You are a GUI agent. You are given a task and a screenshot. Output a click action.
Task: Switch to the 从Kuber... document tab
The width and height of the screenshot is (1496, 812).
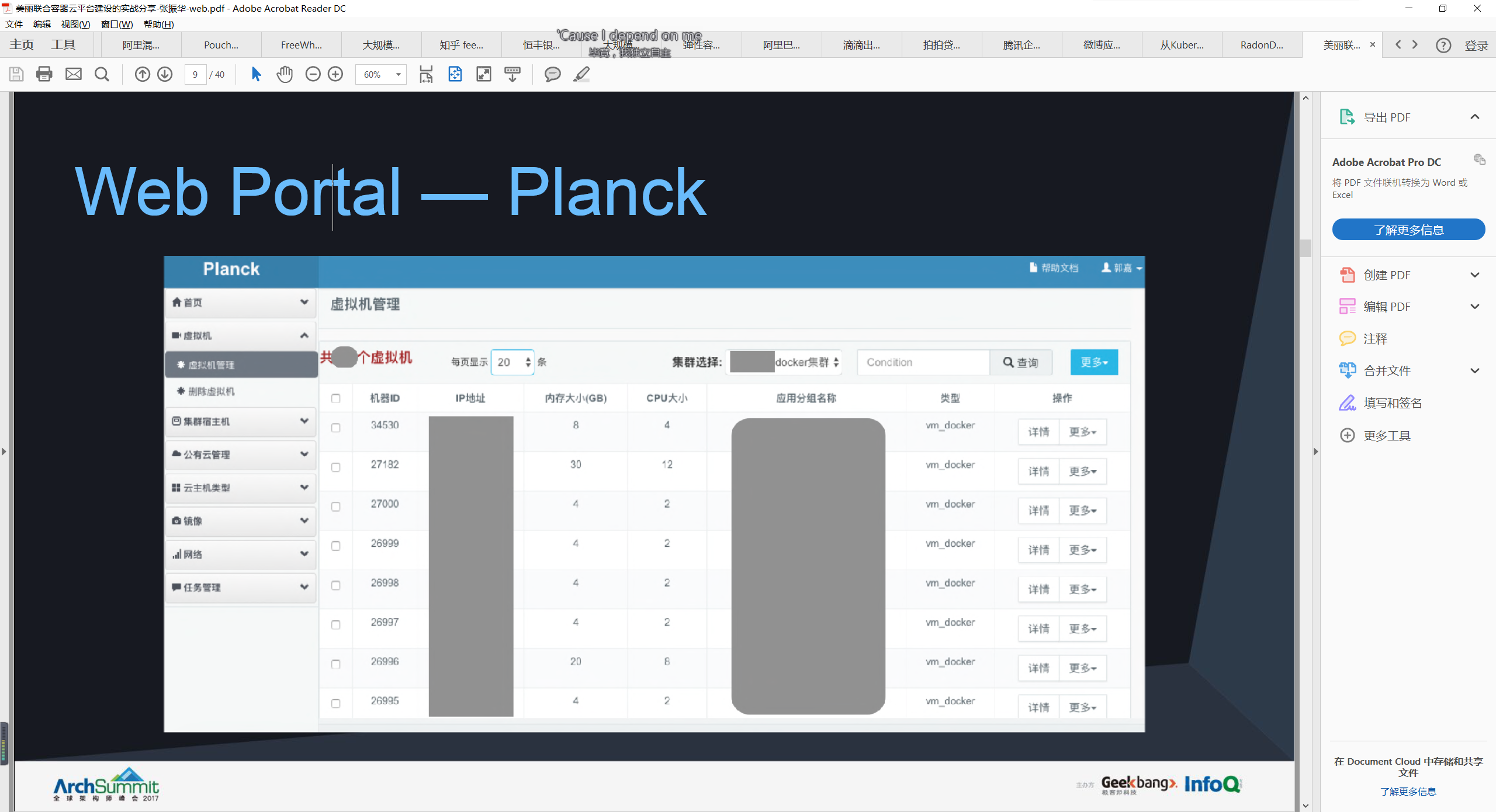click(x=1182, y=45)
